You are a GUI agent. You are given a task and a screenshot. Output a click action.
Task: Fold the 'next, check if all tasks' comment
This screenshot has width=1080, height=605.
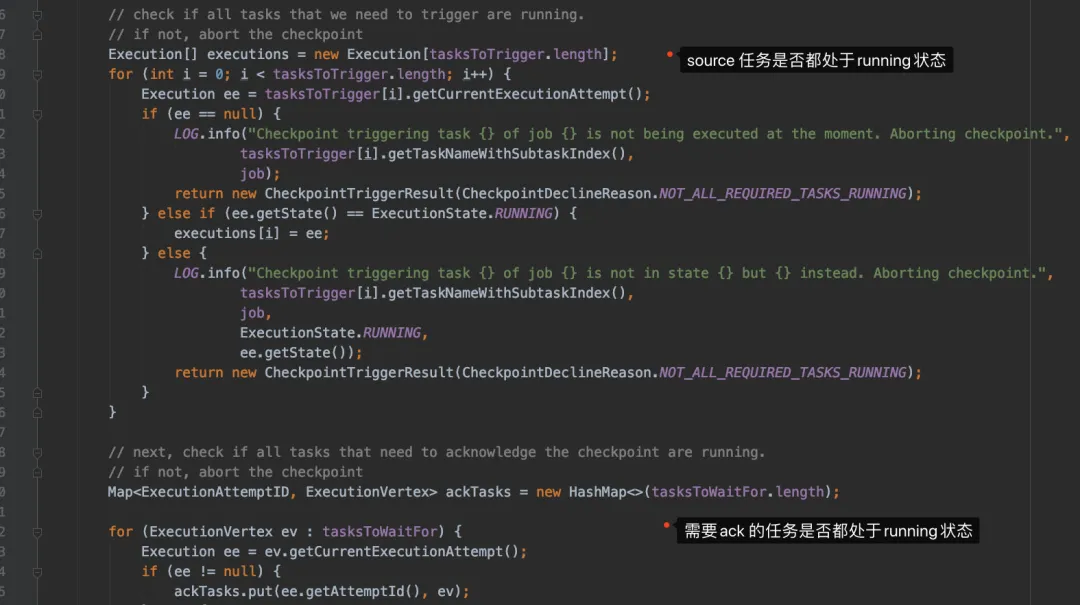[x=37, y=453]
